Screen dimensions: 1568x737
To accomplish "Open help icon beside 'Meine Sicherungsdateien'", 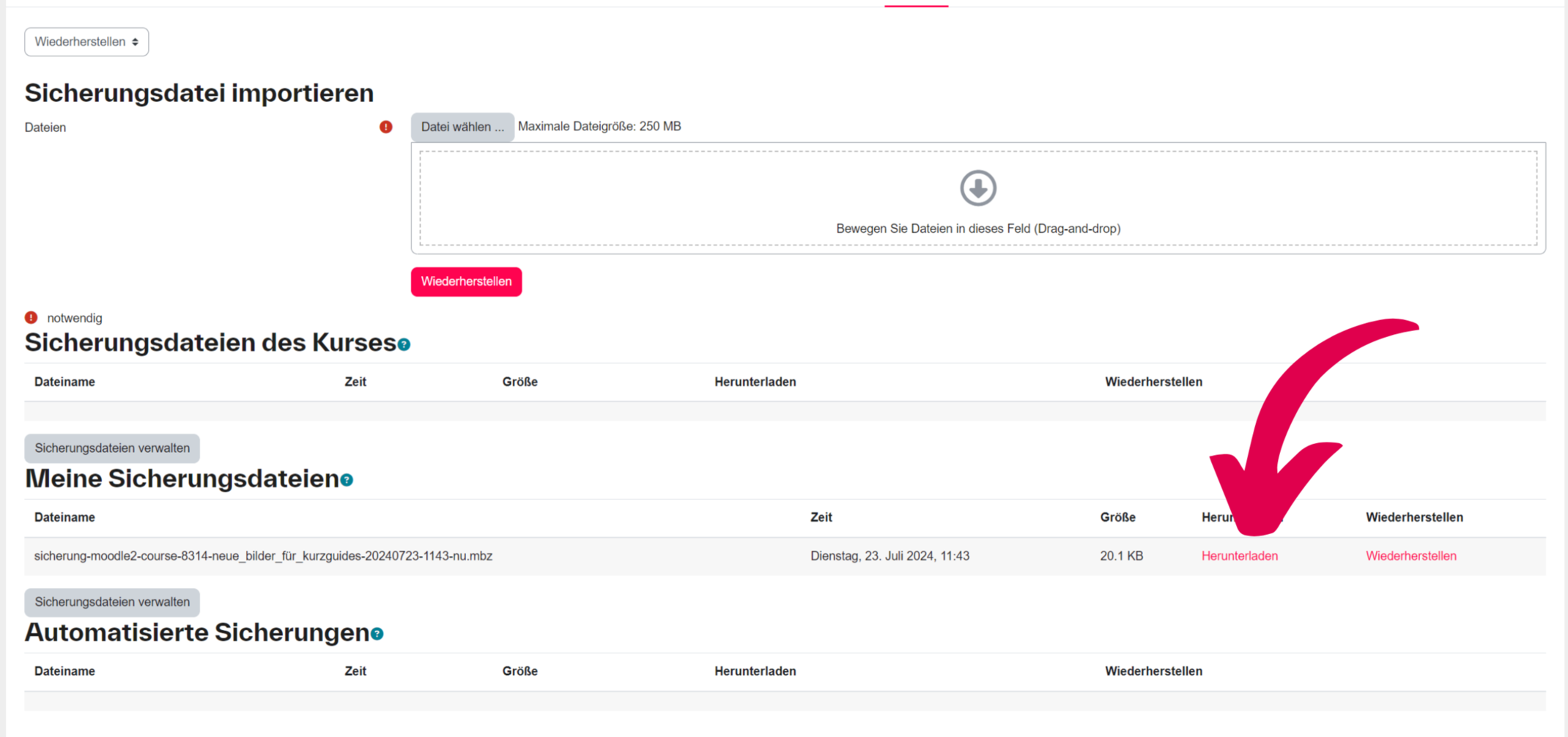I will (x=347, y=481).
